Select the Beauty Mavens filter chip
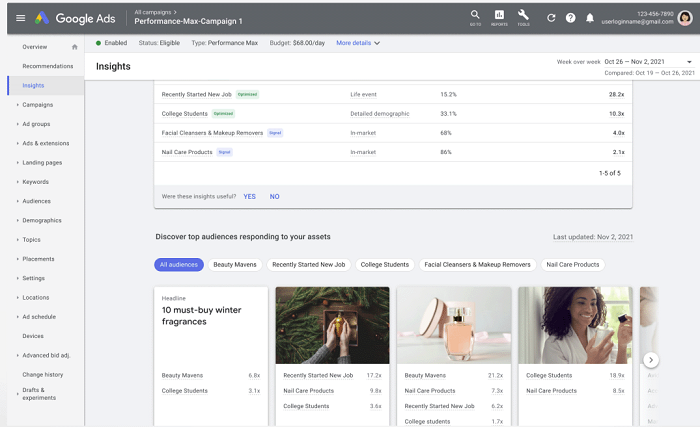 pyautogui.click(x=235, y=264)
